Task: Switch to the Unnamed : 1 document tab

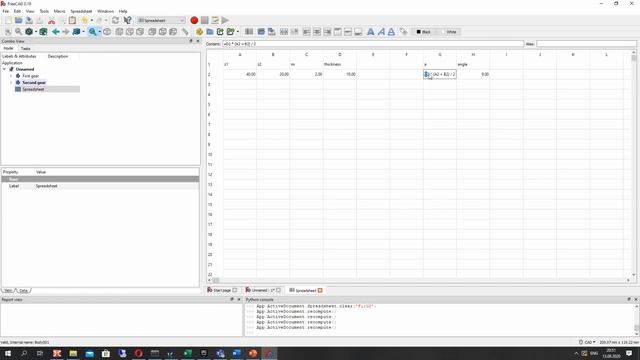Action: [x=263, y=290]
